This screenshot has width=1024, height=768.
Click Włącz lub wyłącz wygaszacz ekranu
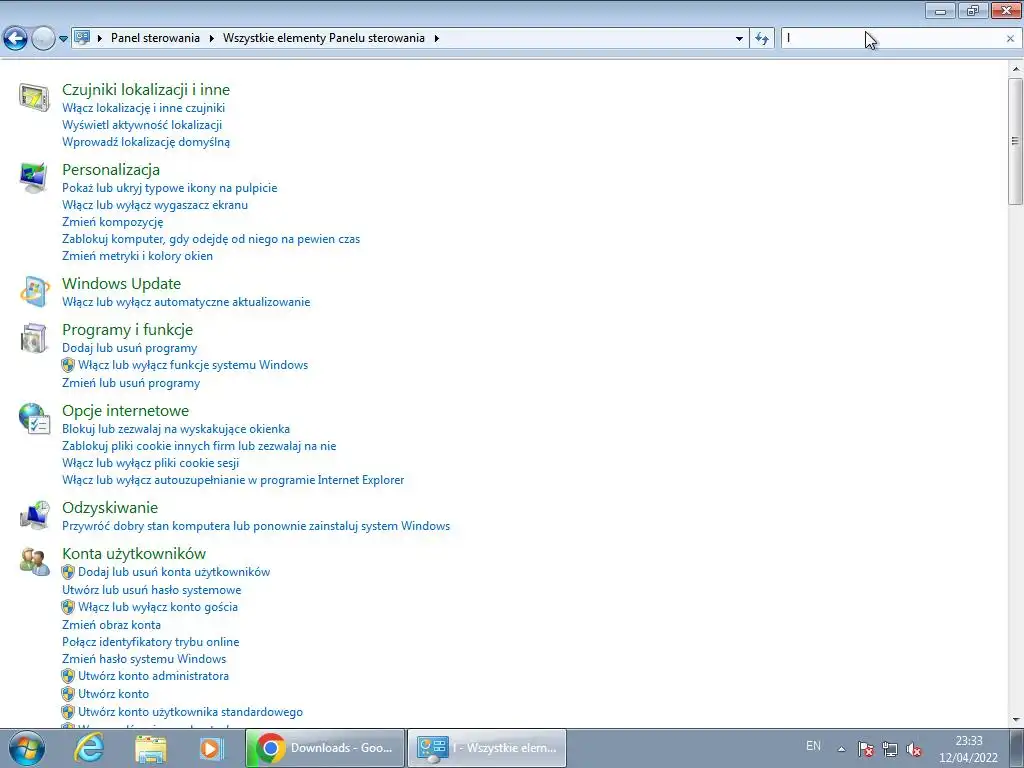tap(155, 205)
